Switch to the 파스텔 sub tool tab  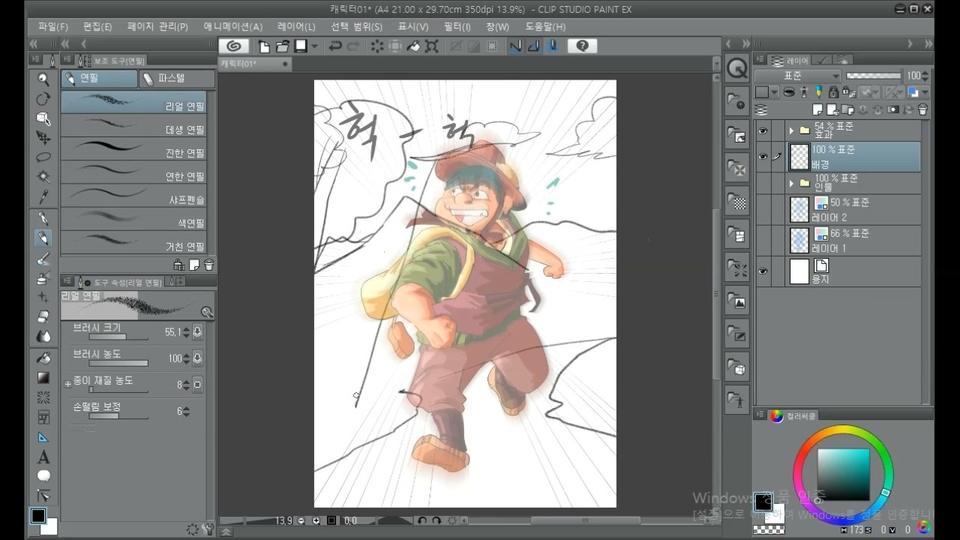(x=177, y=78)
